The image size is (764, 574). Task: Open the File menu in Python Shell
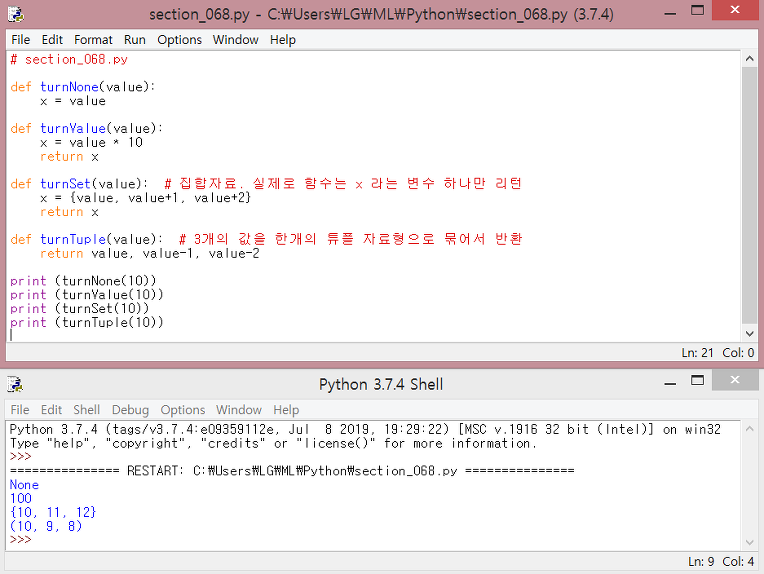click(x=20, y=410)
